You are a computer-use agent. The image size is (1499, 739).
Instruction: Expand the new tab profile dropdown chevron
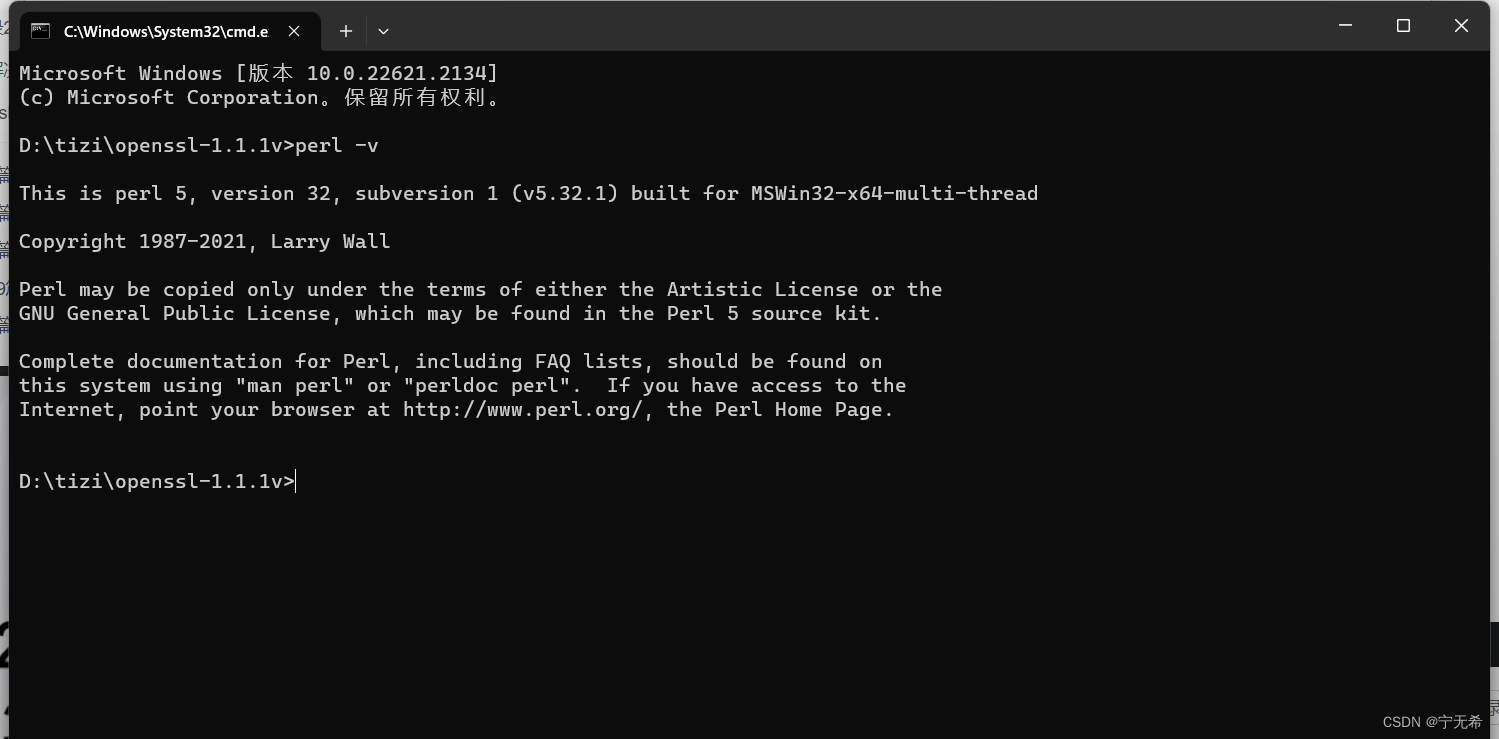(x=383, y=31)
